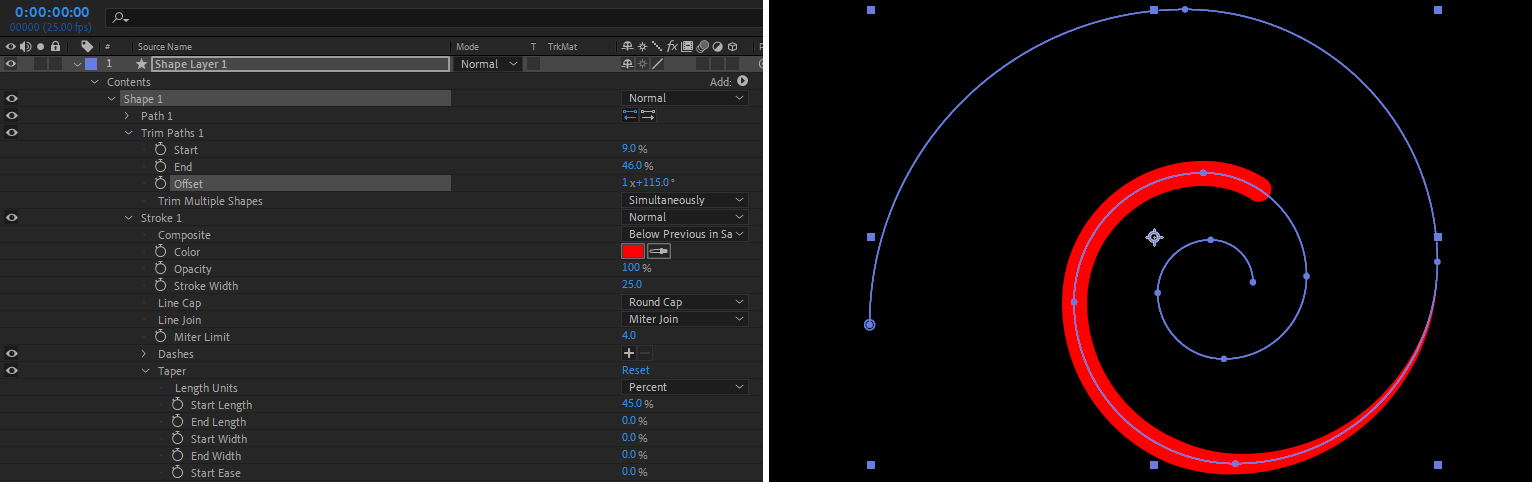
Task: Add a dash with the plus icon
Action: click(629, 354)
